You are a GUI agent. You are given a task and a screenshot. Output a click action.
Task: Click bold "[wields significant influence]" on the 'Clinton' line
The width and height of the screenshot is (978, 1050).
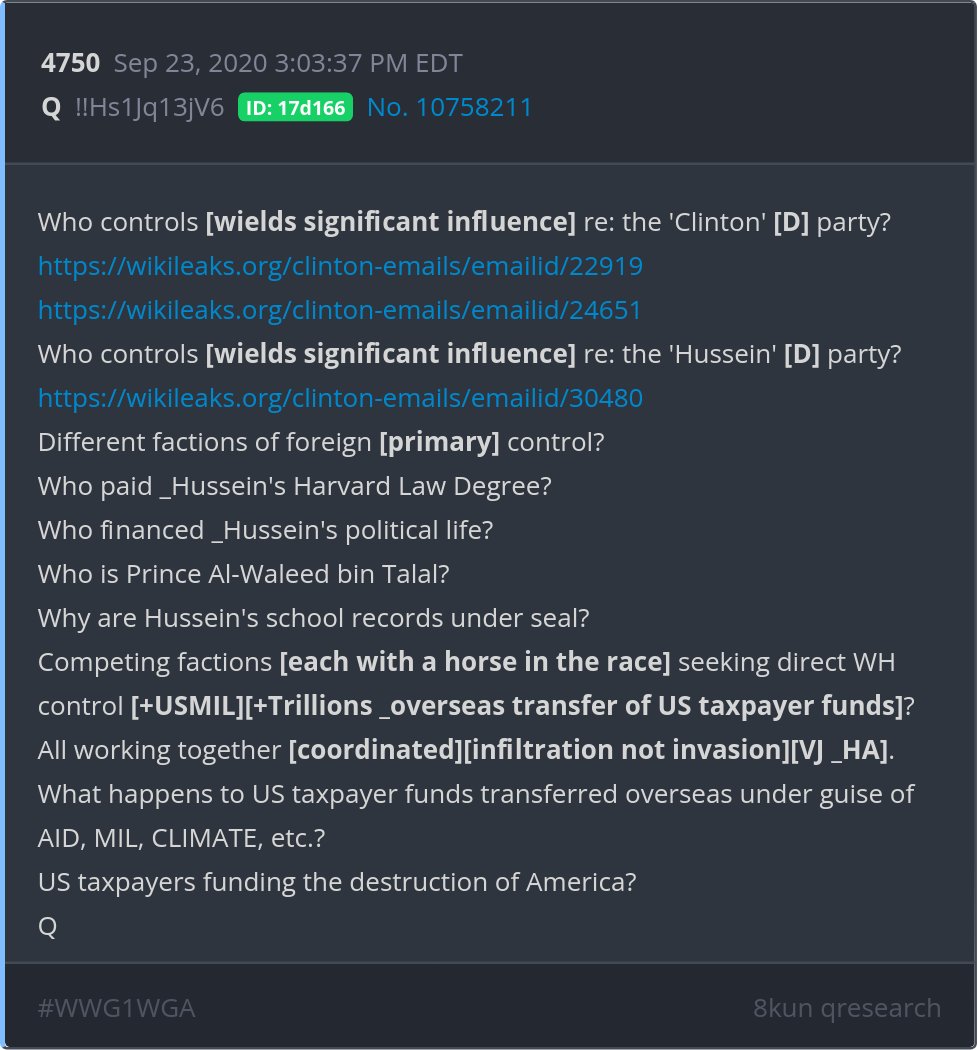tap(390, 222)
